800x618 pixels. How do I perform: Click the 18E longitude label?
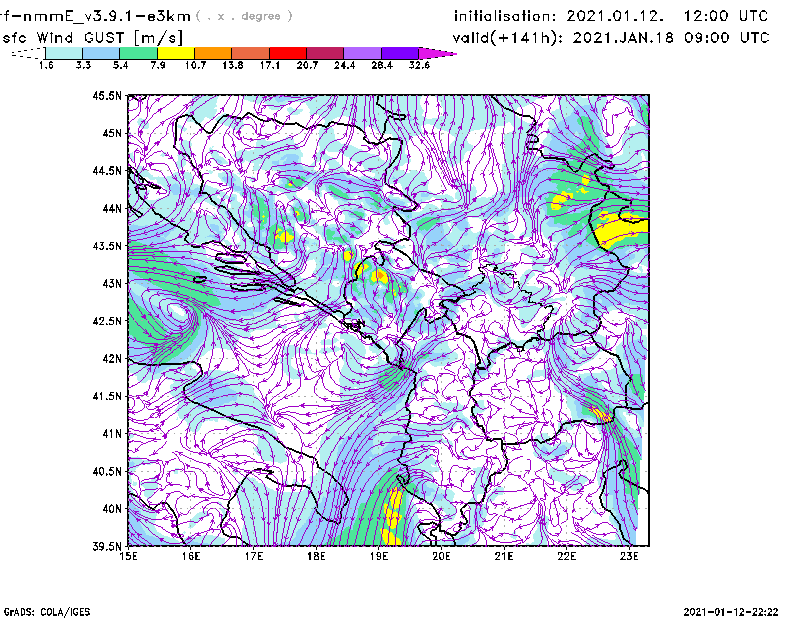(316, 556)
